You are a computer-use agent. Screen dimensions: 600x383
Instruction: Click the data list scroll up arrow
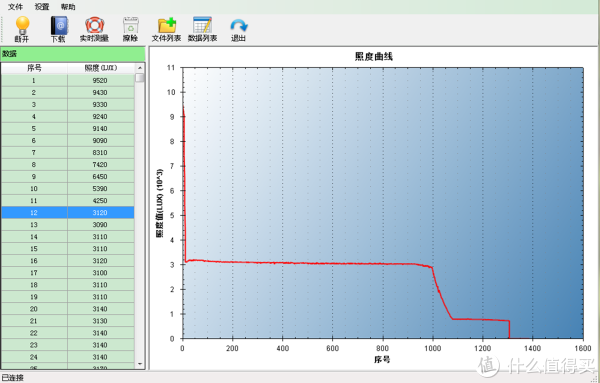(x=140, y=68)
